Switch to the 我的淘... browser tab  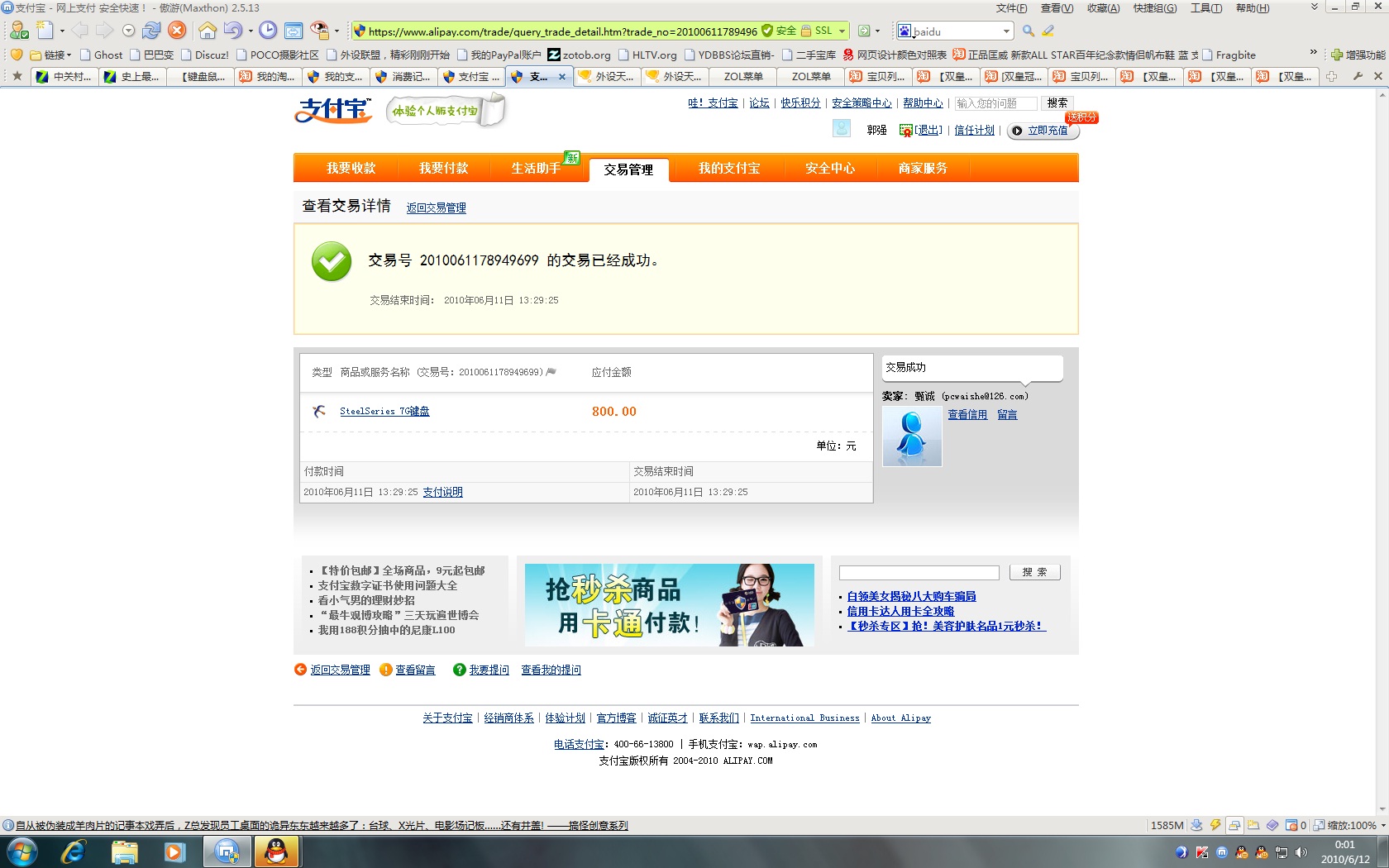(x=267, y=76)
